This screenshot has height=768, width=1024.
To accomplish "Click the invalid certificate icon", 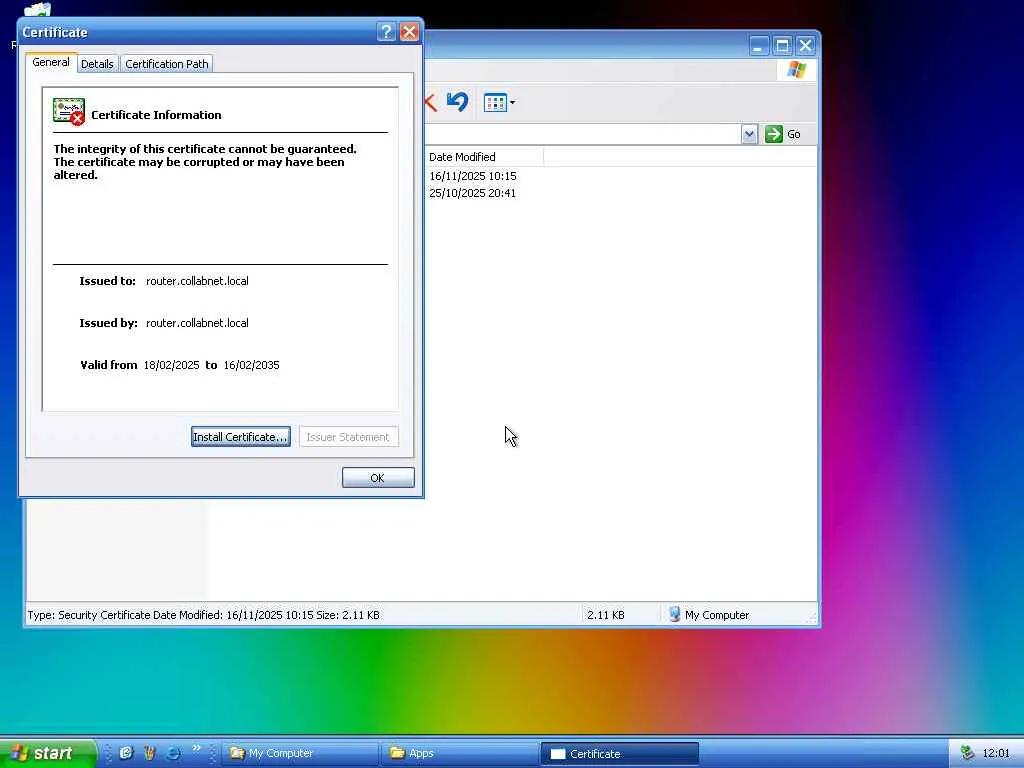I will point(69,112).
